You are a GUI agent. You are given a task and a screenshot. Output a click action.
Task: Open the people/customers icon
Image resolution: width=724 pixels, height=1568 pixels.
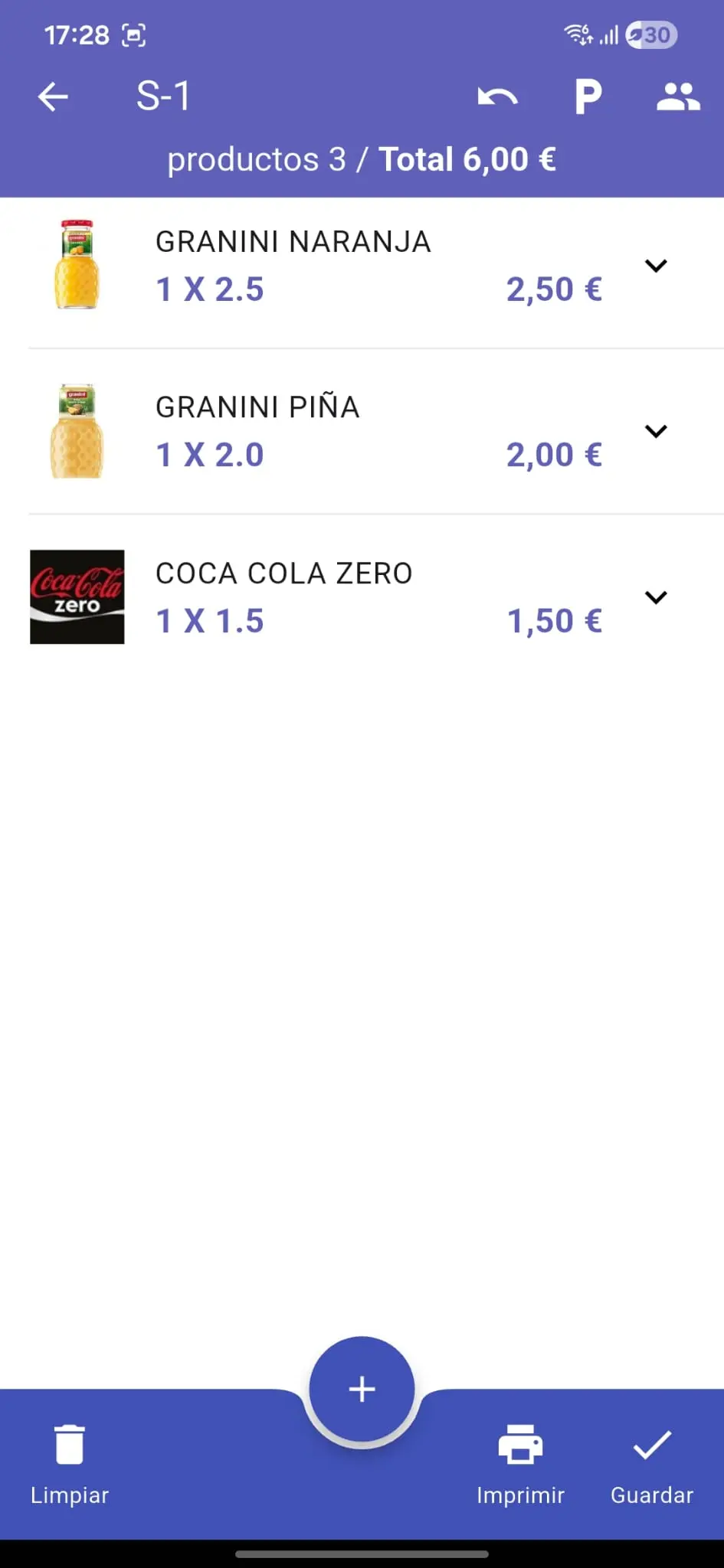678,96
